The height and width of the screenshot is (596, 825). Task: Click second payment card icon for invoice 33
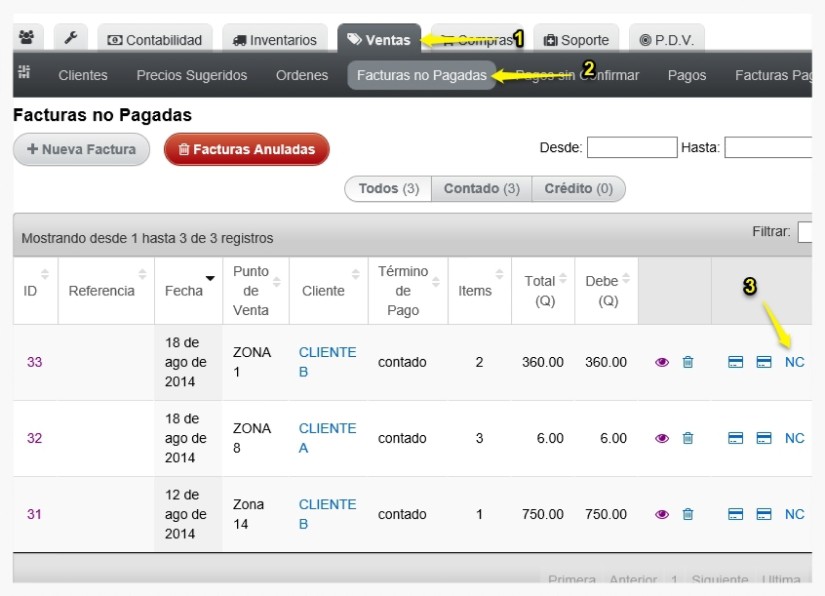pos(763,362)
